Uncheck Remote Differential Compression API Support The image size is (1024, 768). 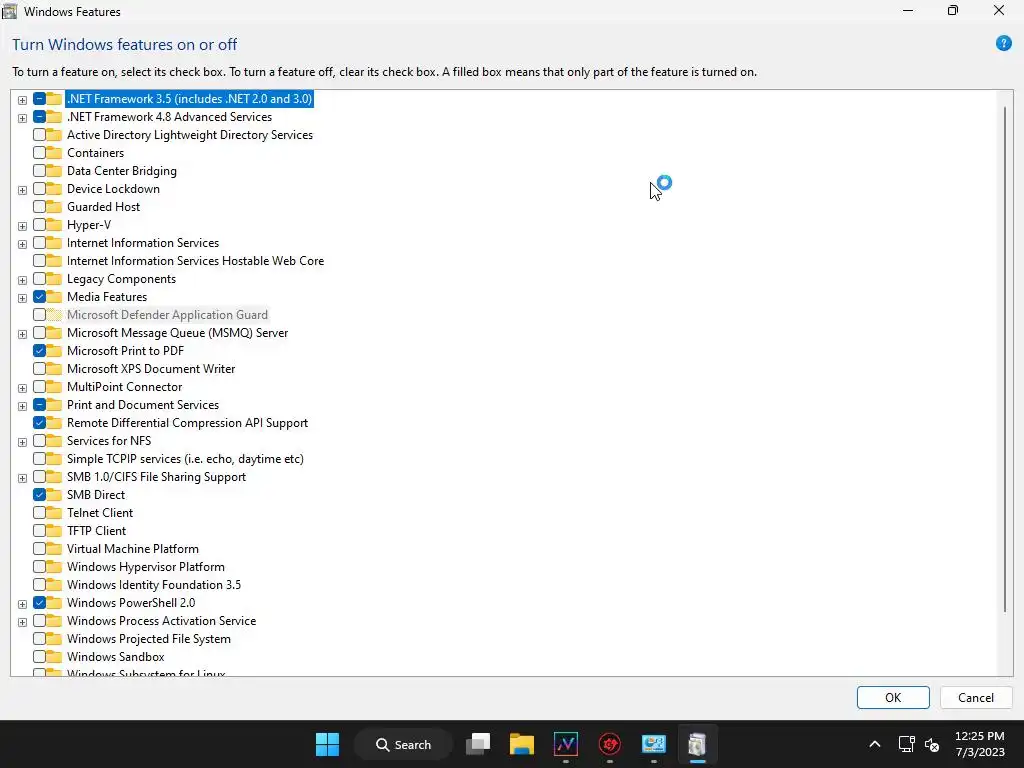point(39,423)
